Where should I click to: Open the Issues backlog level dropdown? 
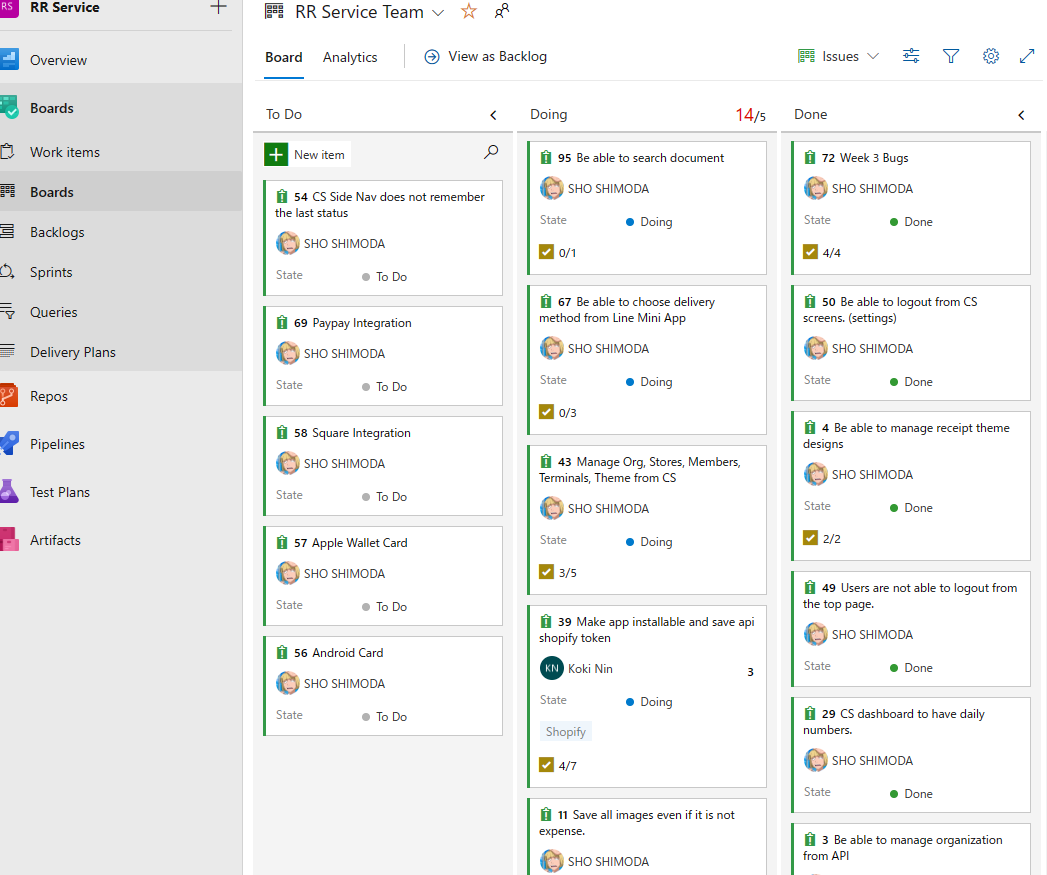pos(838,56)
